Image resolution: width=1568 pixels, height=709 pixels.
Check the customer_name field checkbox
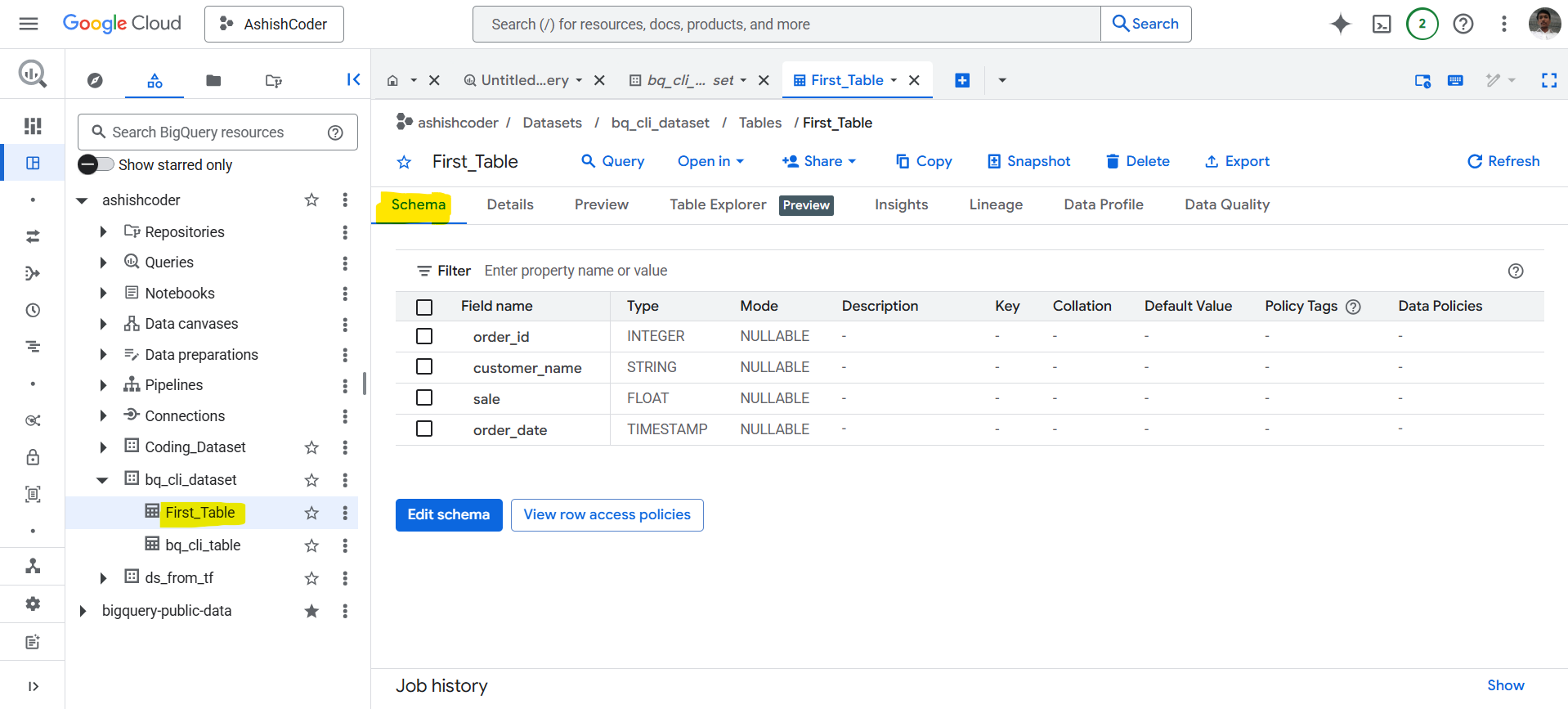(x=424, y=366)
